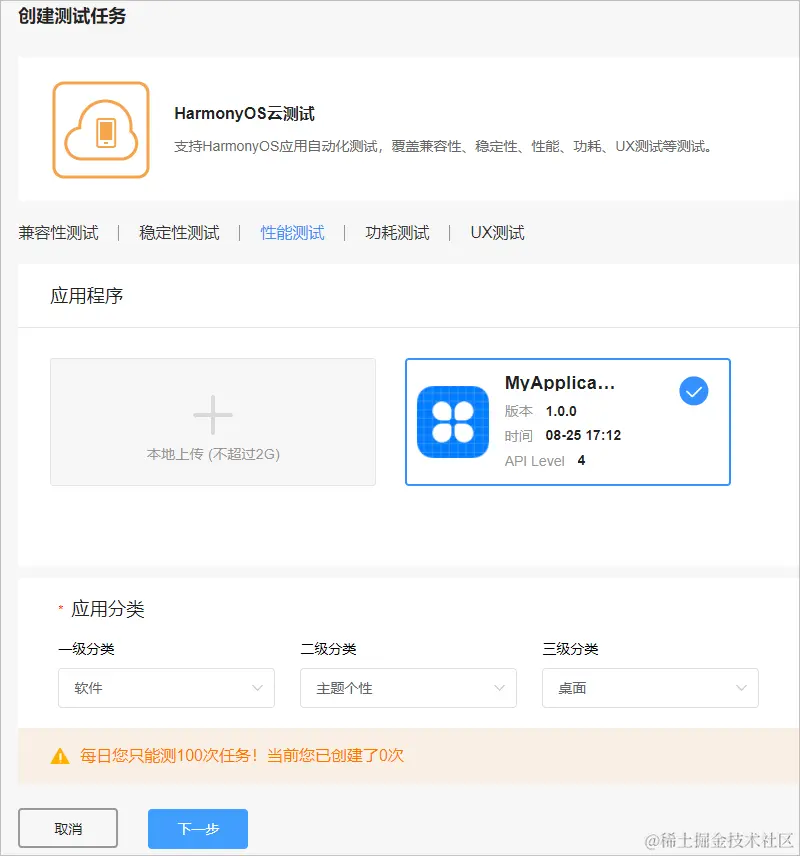The image size is (800, 856).
Task: Click the blue checkmark on the selected app
Action: [x=693, y=391]
